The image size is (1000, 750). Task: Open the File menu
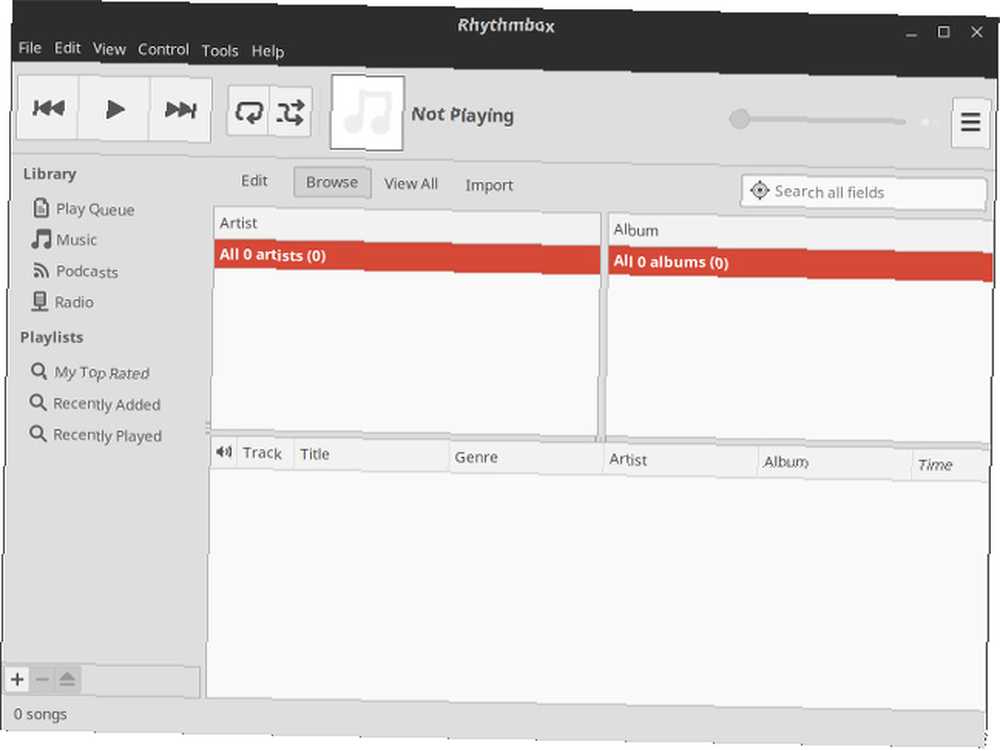coord(30,48)
